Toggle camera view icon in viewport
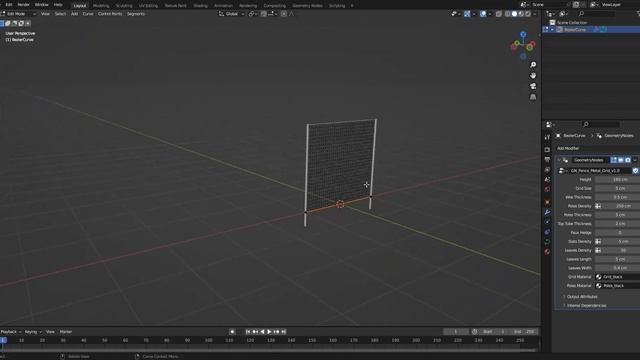 (533, 86)
